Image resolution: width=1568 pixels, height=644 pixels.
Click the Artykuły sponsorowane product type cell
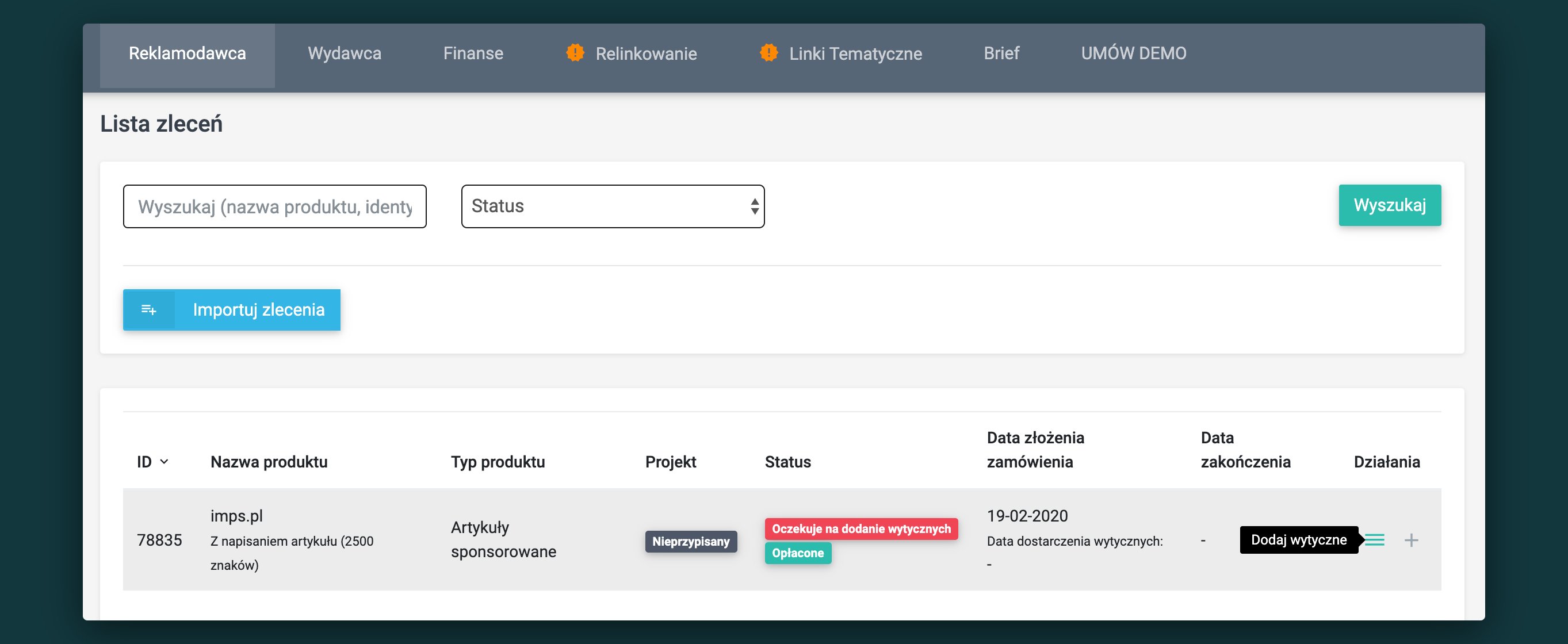[503, 539]
